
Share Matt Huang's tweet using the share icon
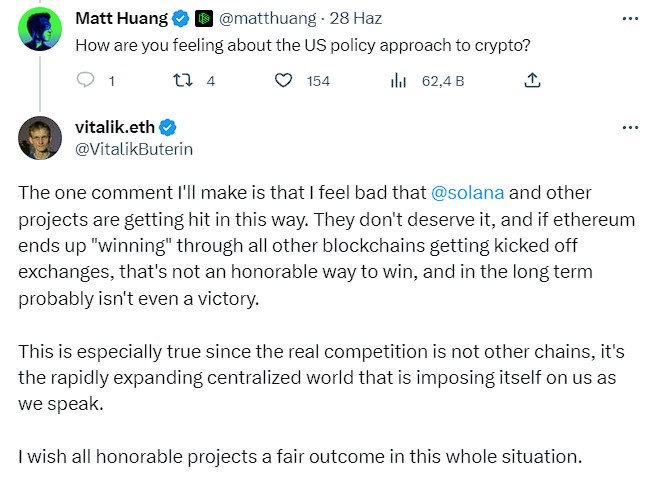coord(532,80)
